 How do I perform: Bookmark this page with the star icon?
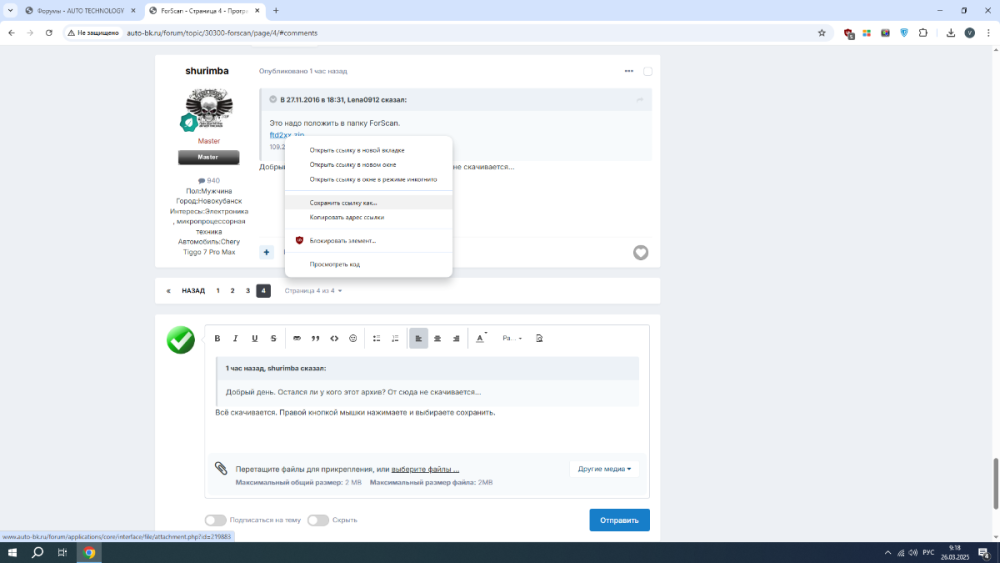(x=821, y=33)
